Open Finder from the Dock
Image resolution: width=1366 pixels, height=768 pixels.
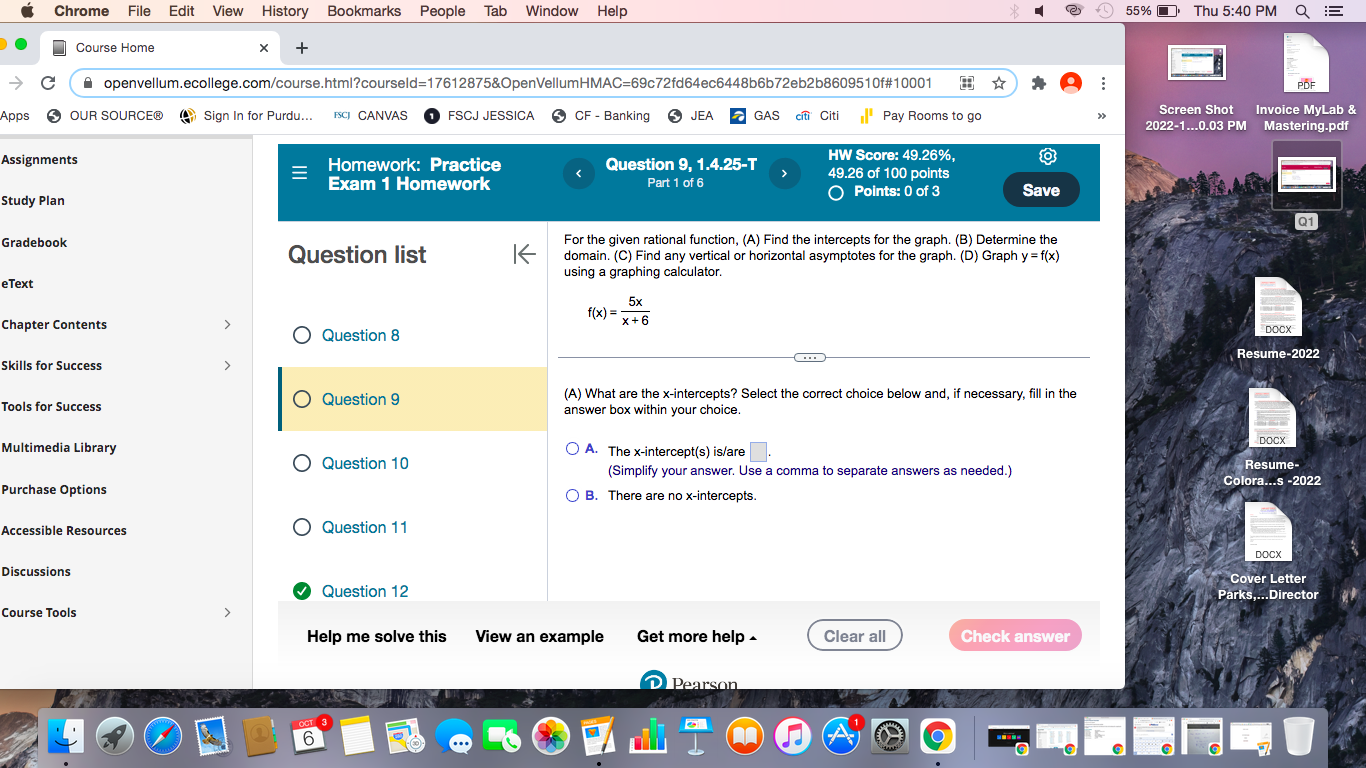67,737
